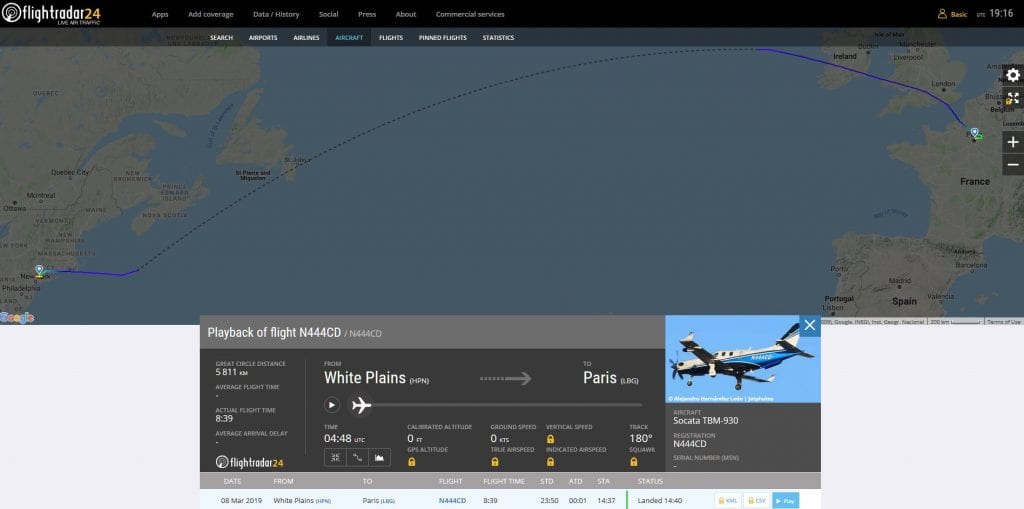Open the Press menu item
This screenshot has width=1024, height=509.
point(367,14)
